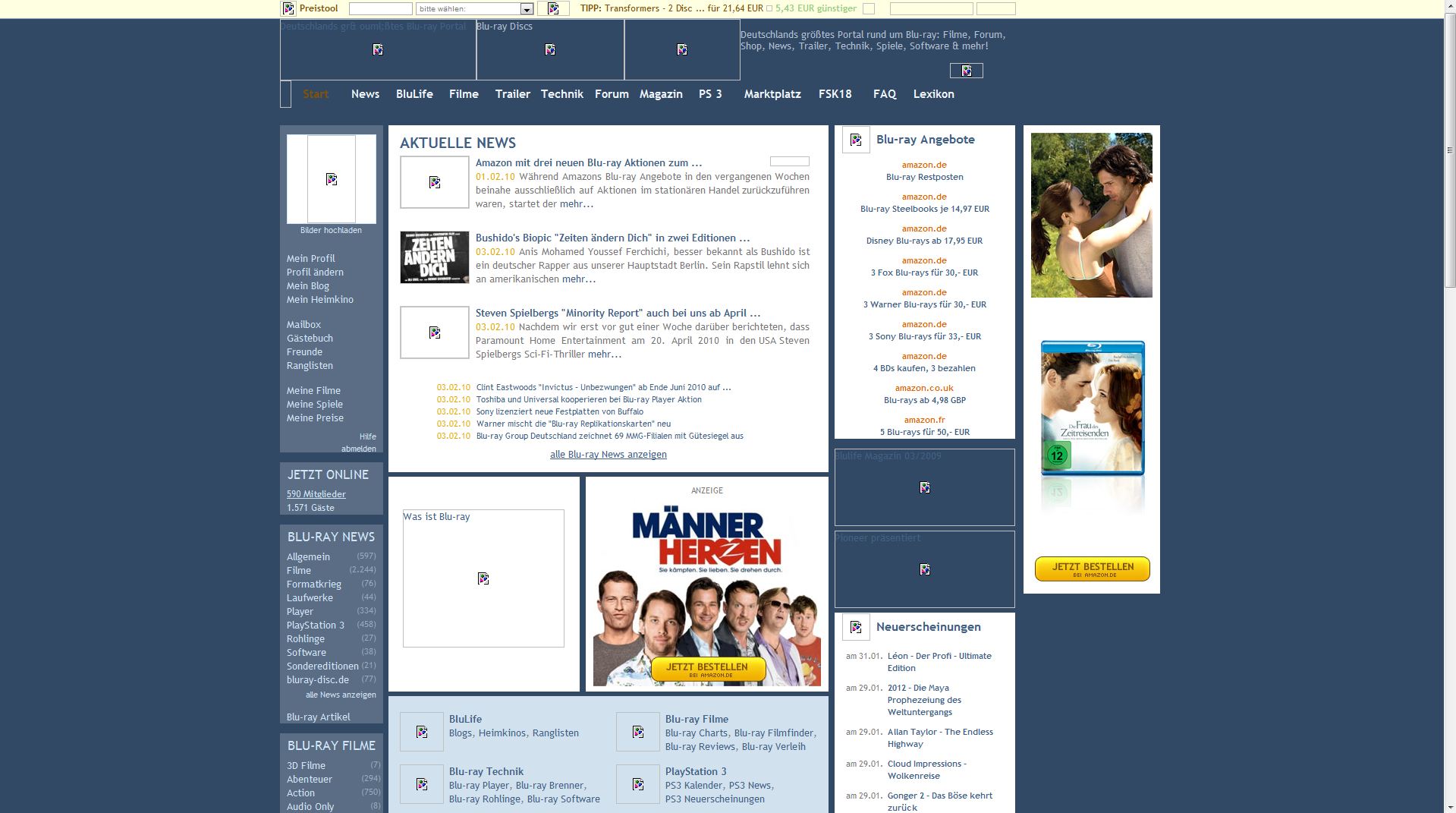Open Léon - Der Profi Ultimate Edition release
The image size is (1456, 813).
(x=939, y=662)
